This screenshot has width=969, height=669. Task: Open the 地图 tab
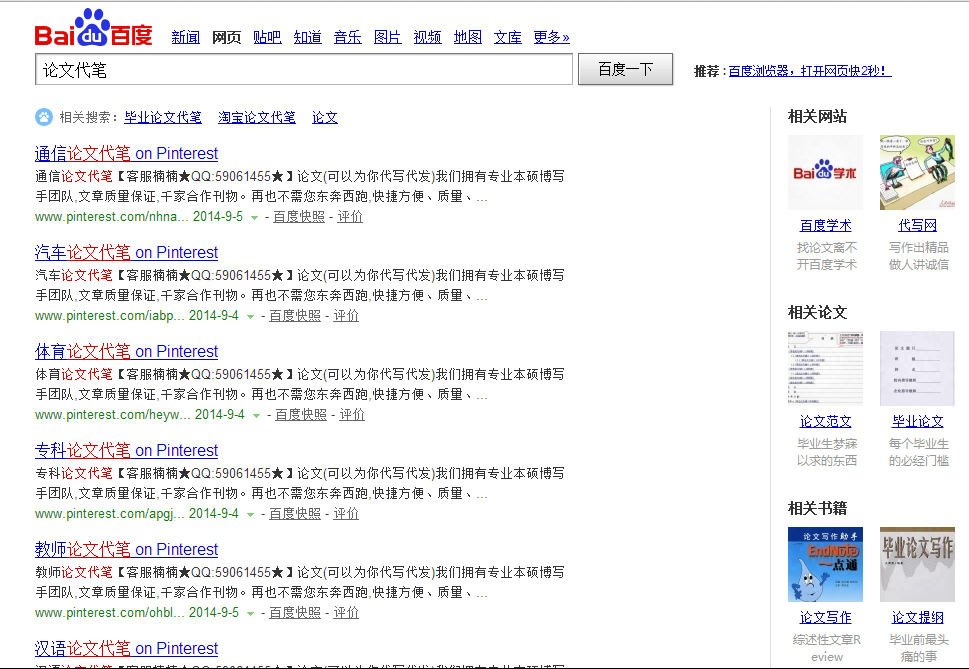[467, 37]
